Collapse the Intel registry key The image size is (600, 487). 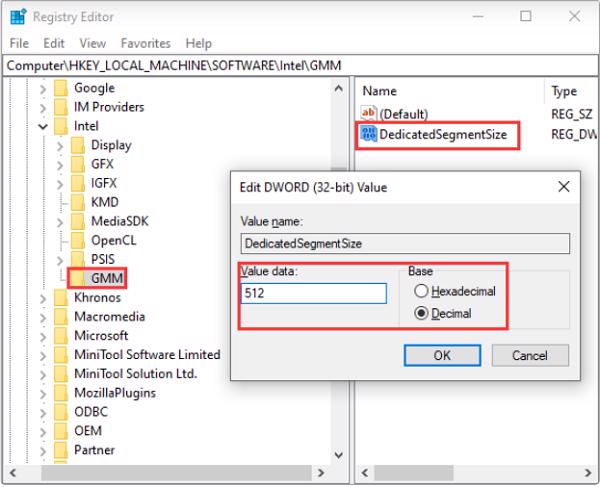(x=42, y=127)
